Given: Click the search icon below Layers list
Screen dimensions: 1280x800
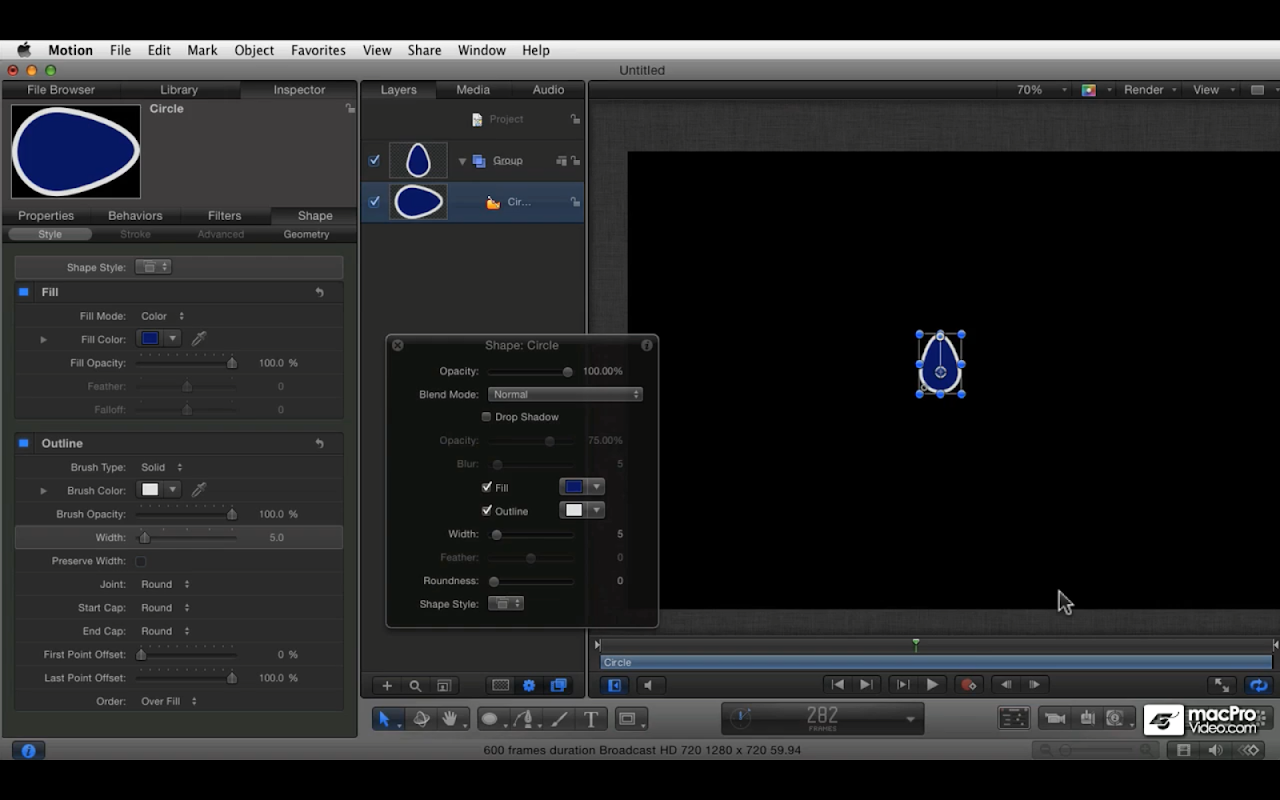Looking at the screenshot, I should pyautogui.click(x=415, y=686).
